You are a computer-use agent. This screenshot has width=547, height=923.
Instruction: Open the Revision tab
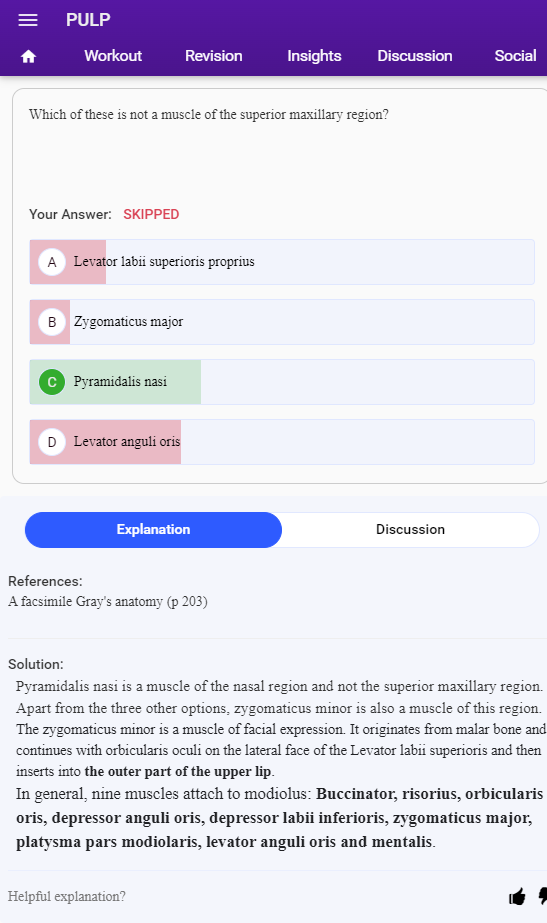[x=214, y=56]
